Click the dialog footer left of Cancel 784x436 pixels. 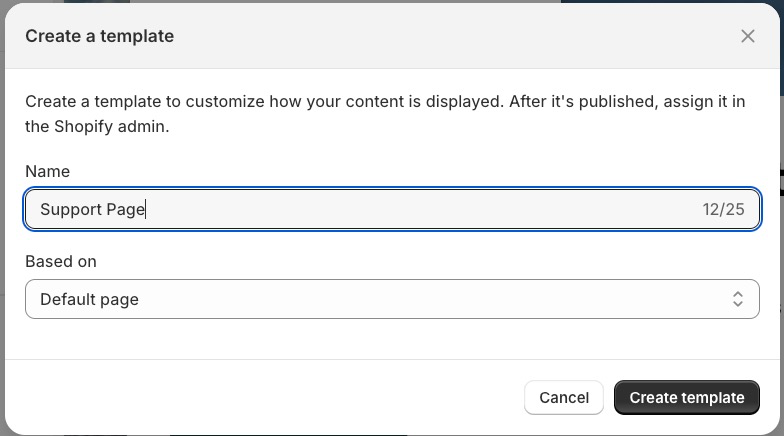tap(260, 397)
